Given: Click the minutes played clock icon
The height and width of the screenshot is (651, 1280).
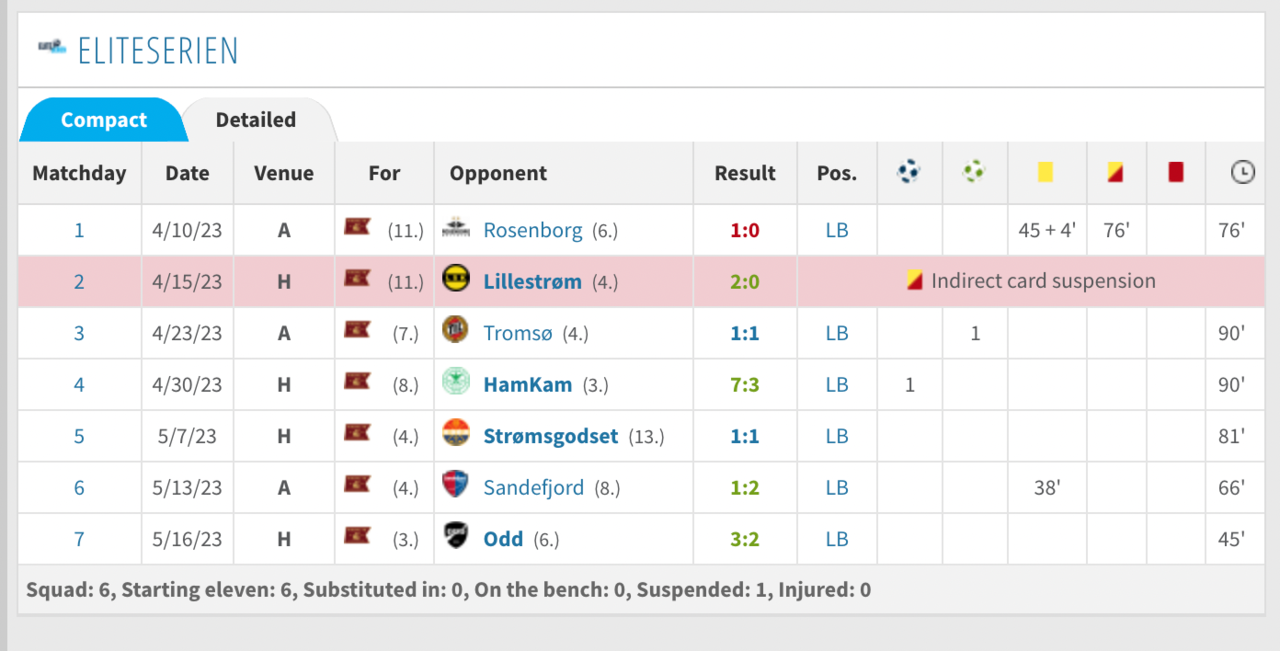Looking at the screenshot, I should pyautogui.click(x=1242, y=172).
